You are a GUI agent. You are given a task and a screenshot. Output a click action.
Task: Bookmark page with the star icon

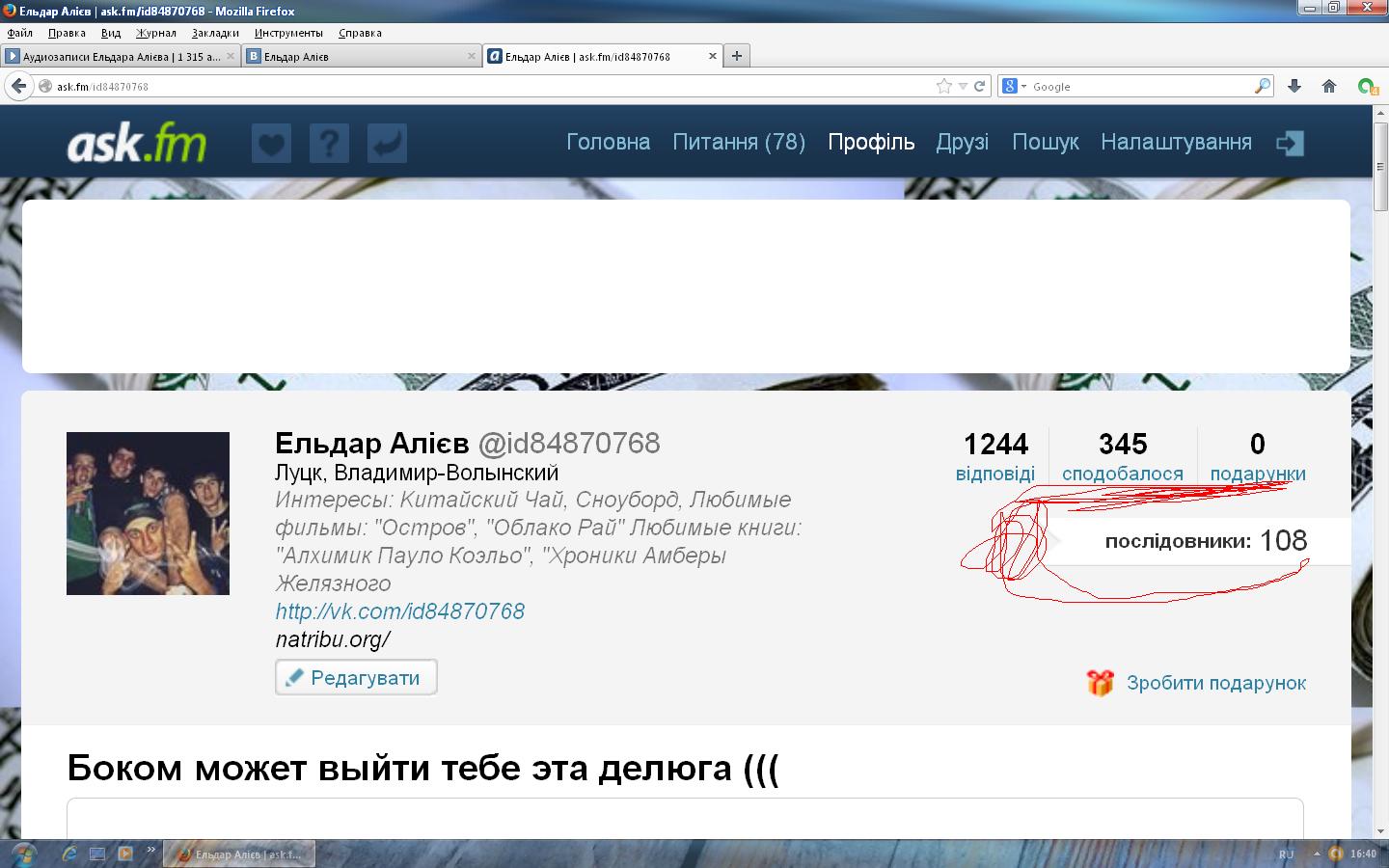[943, 86]
